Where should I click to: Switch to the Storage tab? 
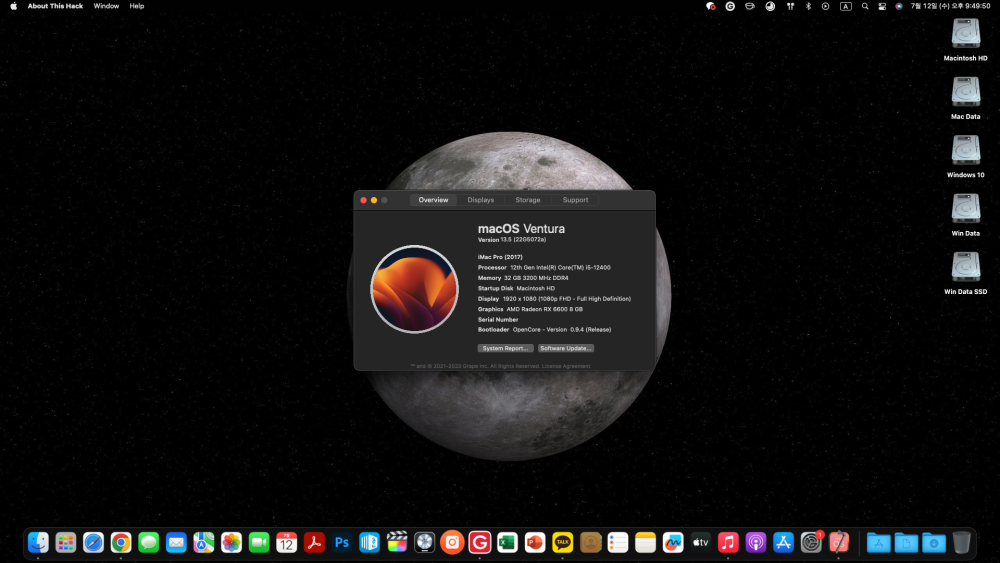coord(527,200)
